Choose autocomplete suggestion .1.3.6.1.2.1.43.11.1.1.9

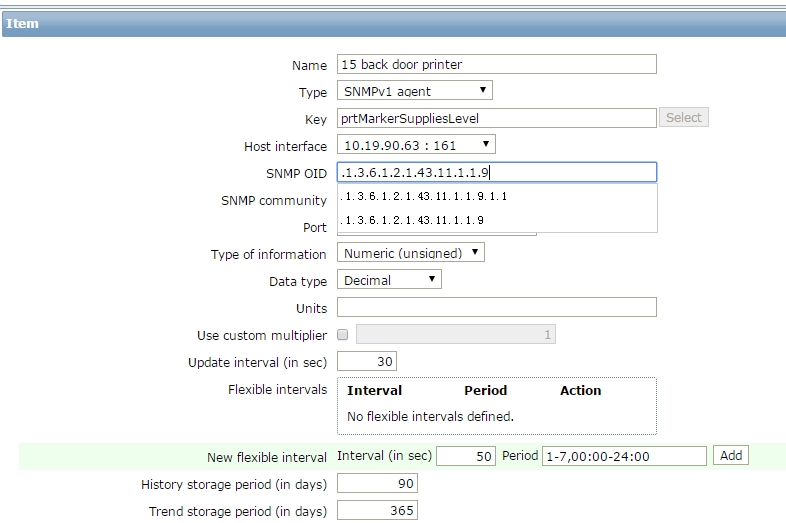496,220
